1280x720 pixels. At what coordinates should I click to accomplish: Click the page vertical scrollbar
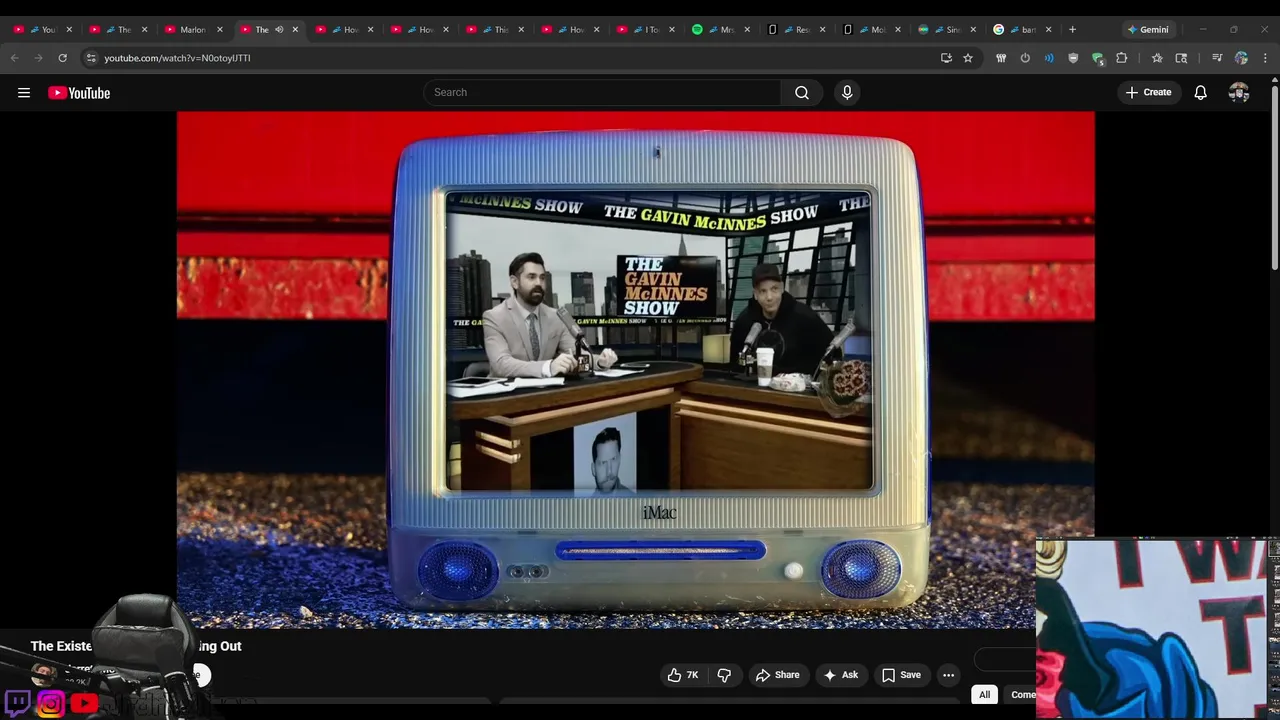(1274, 180)
